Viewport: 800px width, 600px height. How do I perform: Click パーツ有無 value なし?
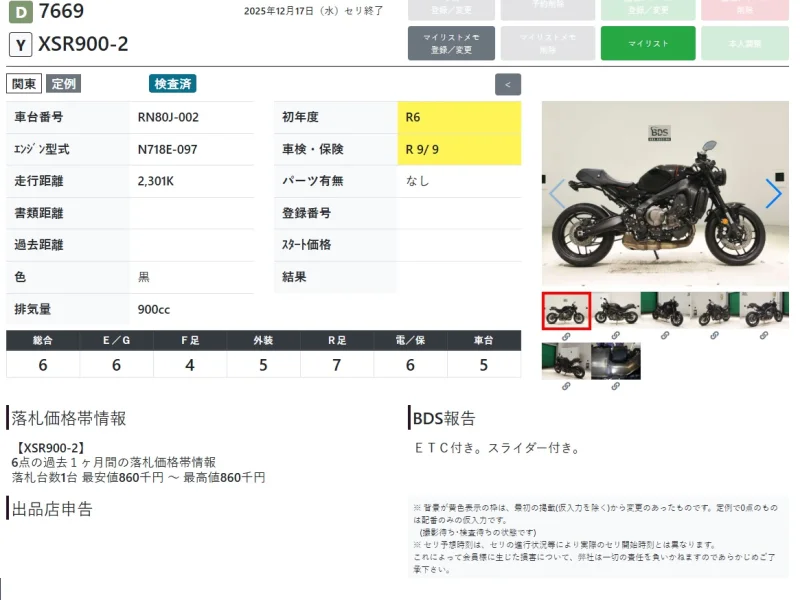(417, 181)
